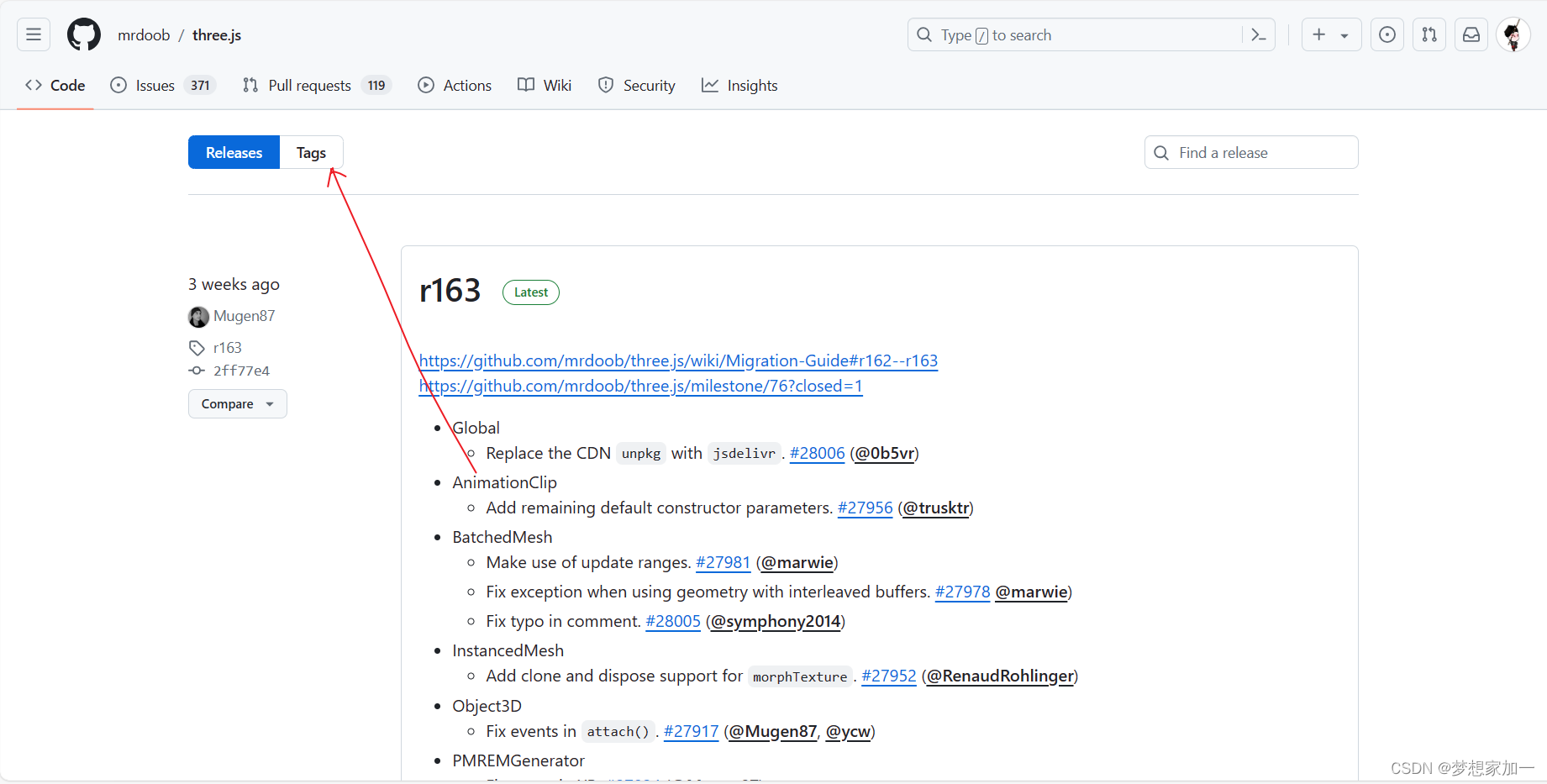Switch to the Code tab
Image resolution: width=1547 pixels, height=784 pixels.
[x=55, y=85]
